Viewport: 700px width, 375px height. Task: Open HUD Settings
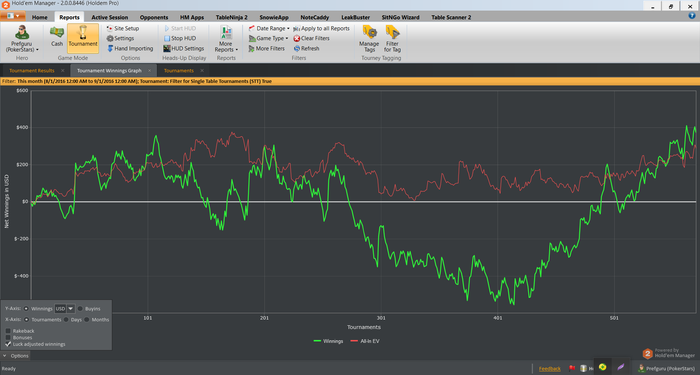tap(183, 48)
